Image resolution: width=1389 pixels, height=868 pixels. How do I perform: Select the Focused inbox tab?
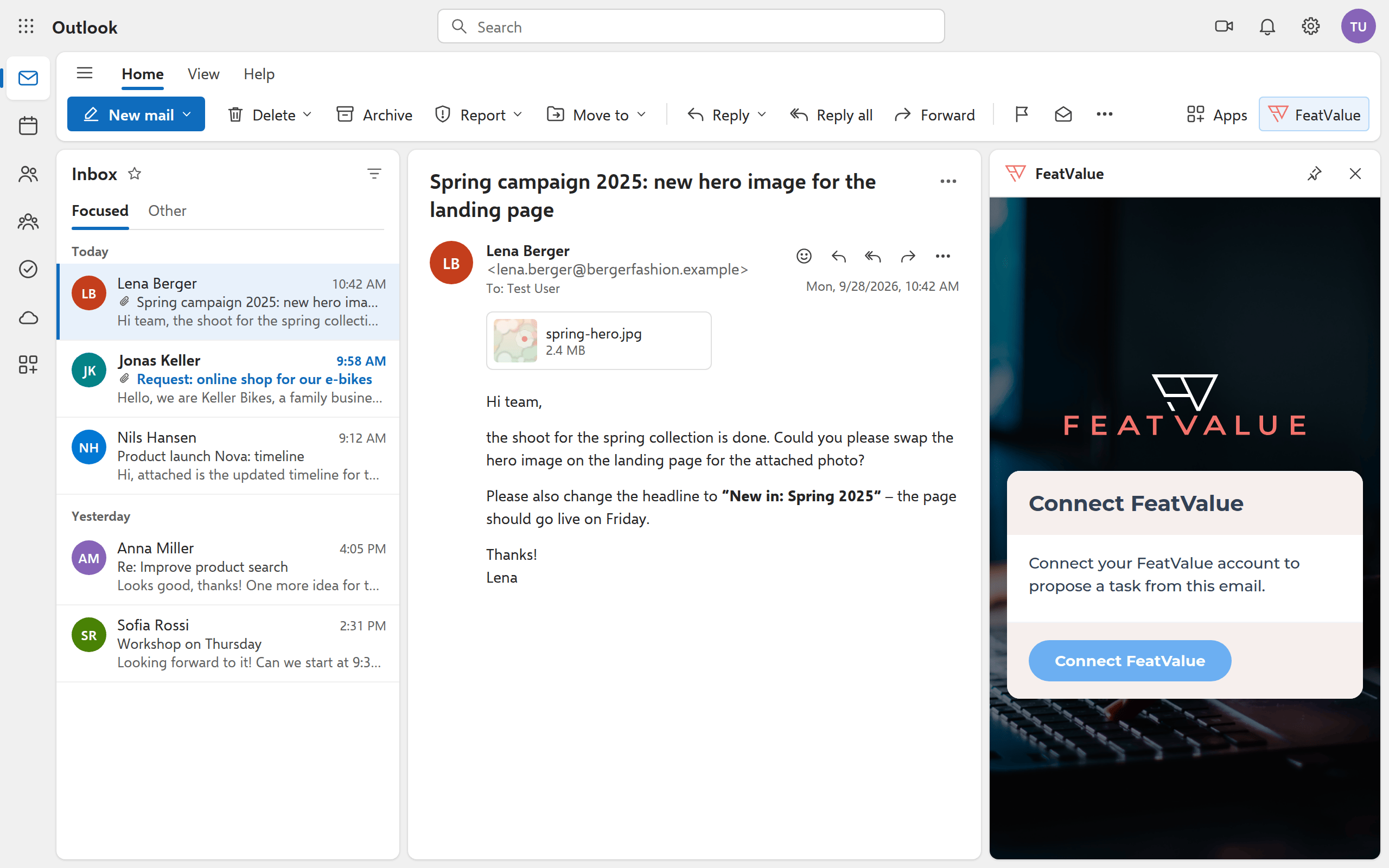[x=100, y=210]
